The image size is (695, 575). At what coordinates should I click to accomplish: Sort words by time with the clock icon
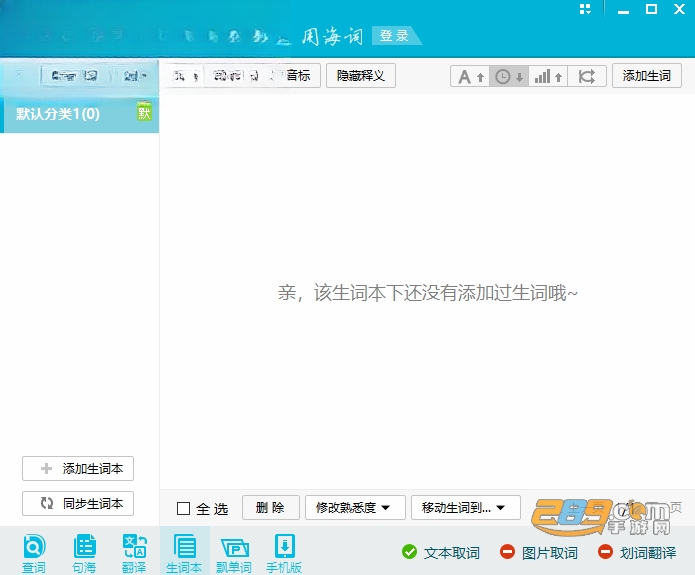point(509,77)
